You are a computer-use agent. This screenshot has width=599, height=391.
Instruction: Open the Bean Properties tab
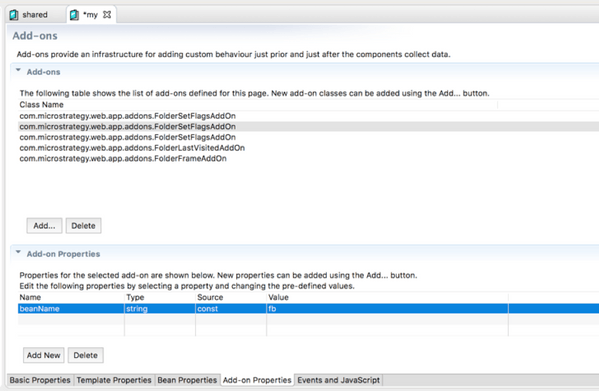click(x=187, y=380)
